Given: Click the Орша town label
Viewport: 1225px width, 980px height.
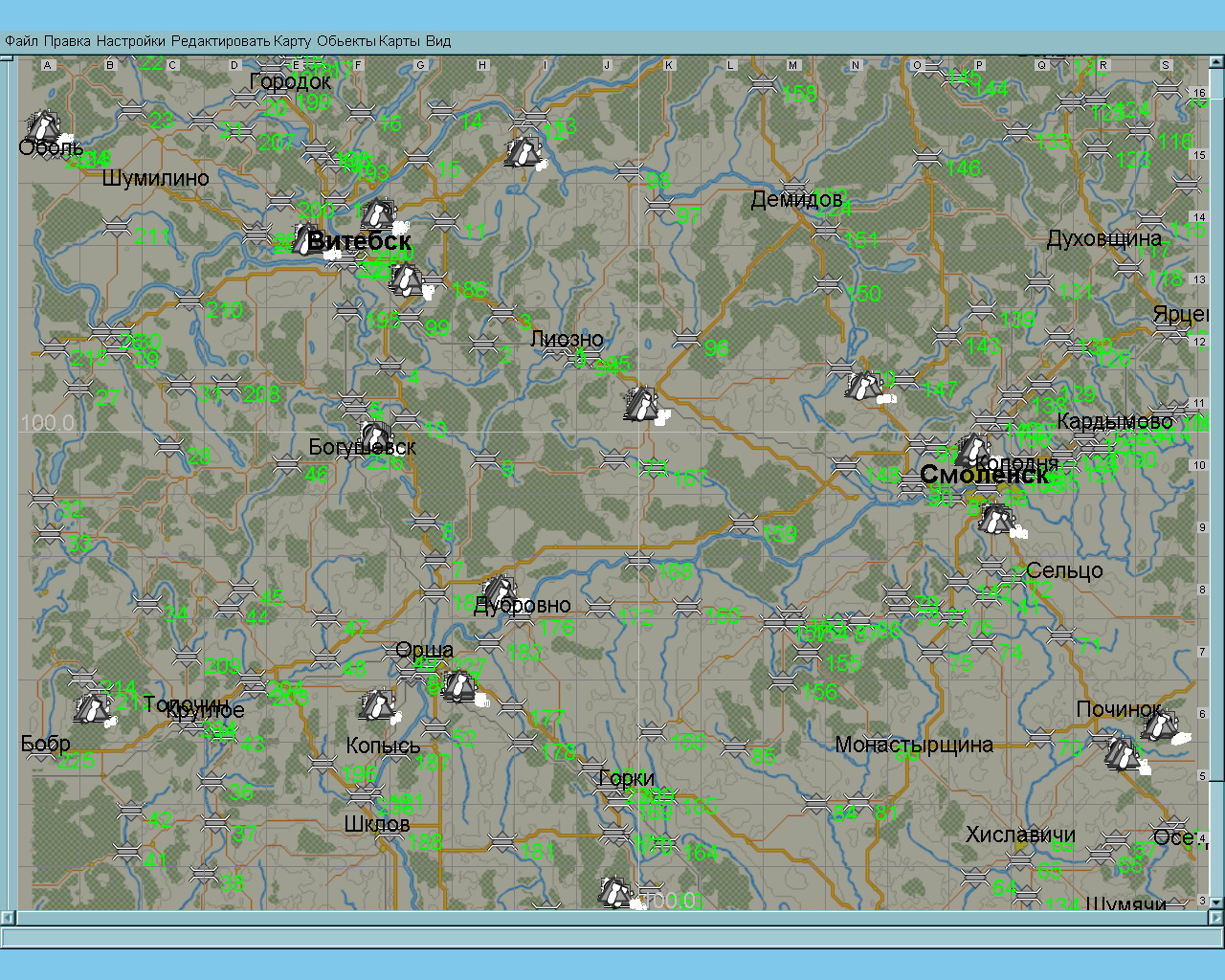Looking at the screenshot, I should (x=425, y=651).
